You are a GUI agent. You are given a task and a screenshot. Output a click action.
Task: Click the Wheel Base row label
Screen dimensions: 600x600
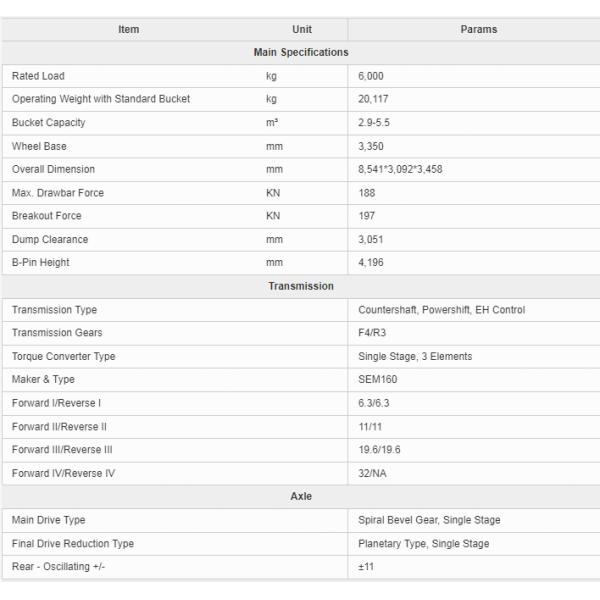(40, 146)
